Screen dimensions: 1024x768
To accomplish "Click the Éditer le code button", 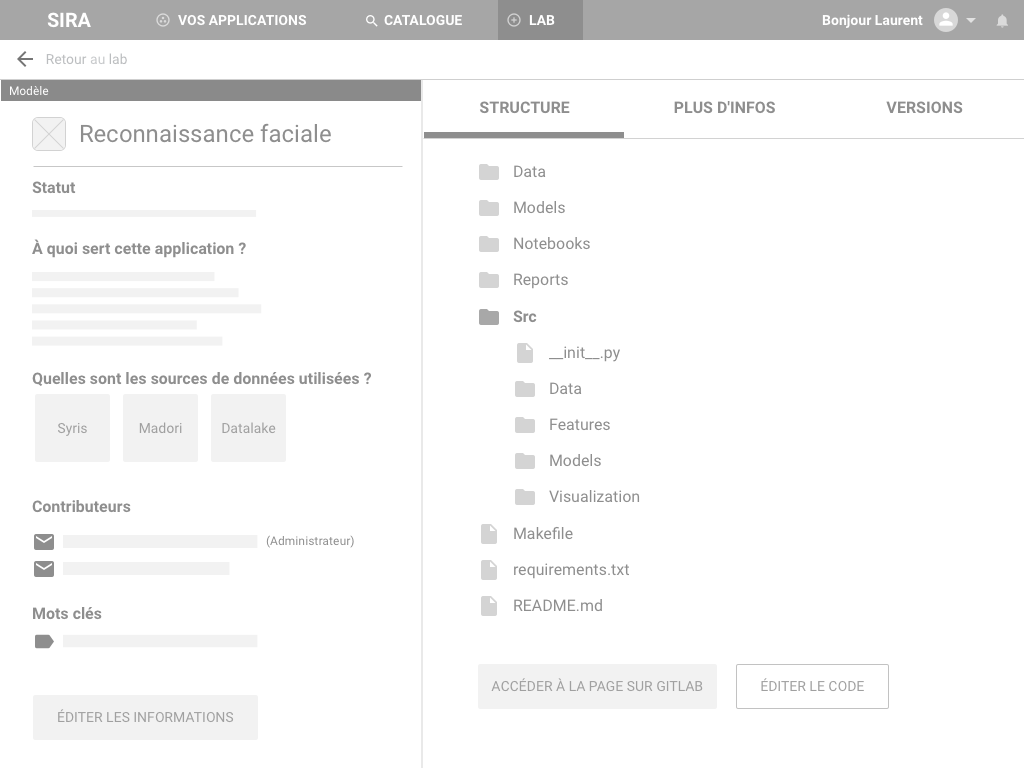I will coord(812,686).
